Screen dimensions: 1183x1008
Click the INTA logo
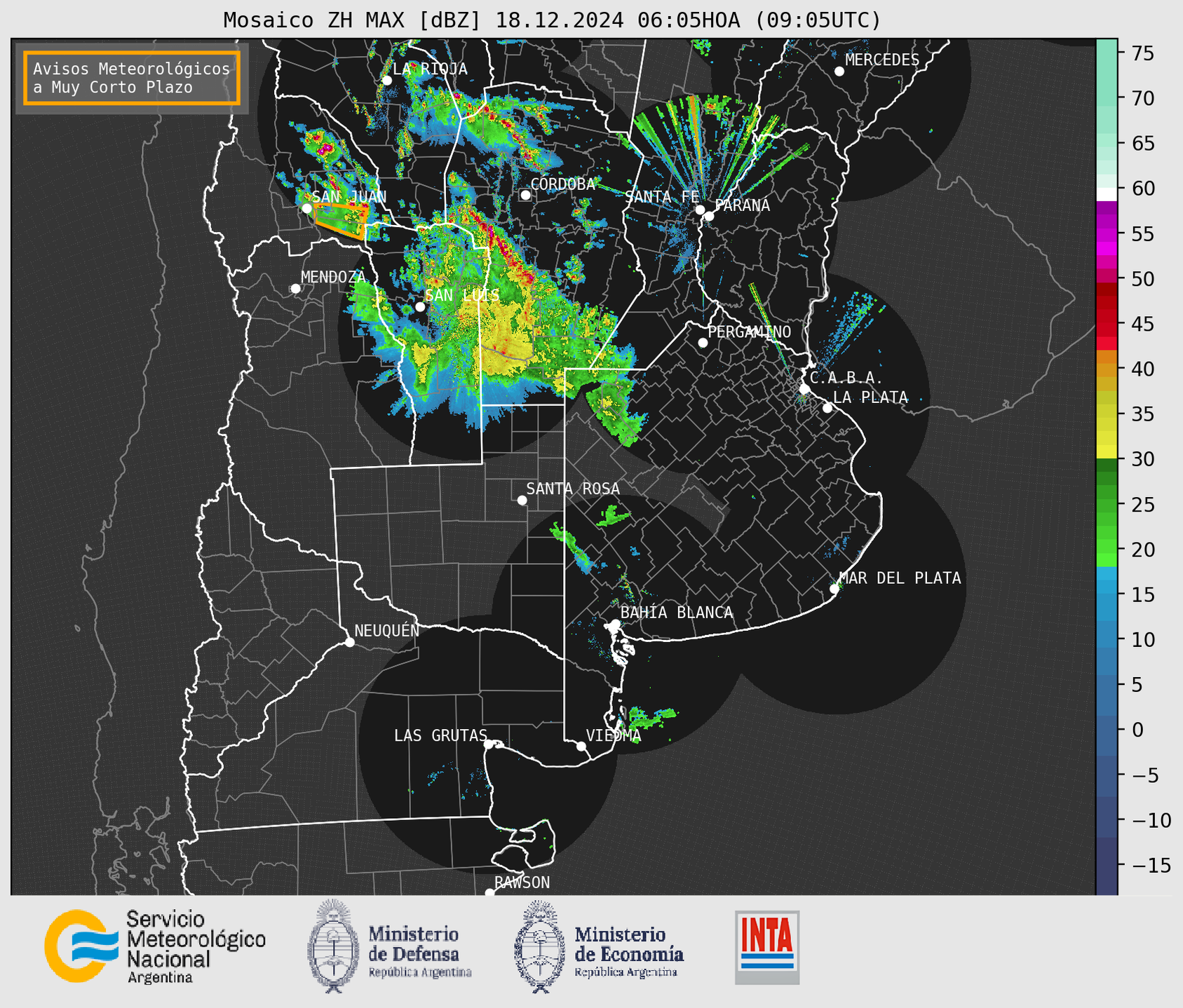click(767, 947)
